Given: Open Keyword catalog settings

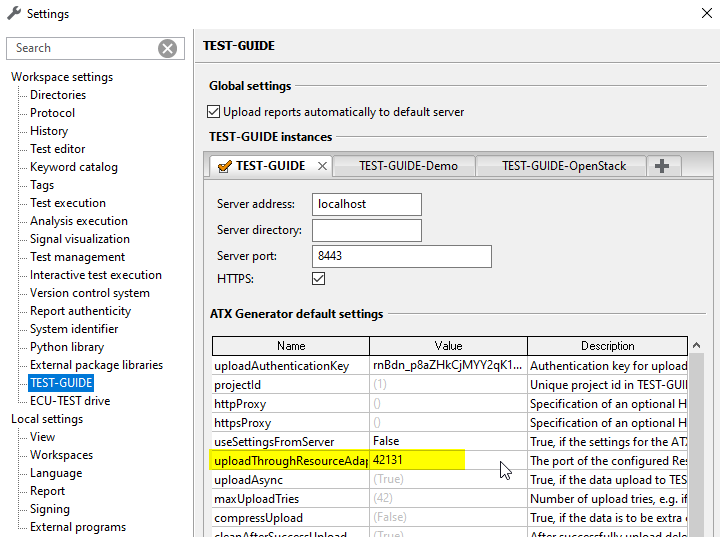Looking at the screenshot, I should coord(73,167).
